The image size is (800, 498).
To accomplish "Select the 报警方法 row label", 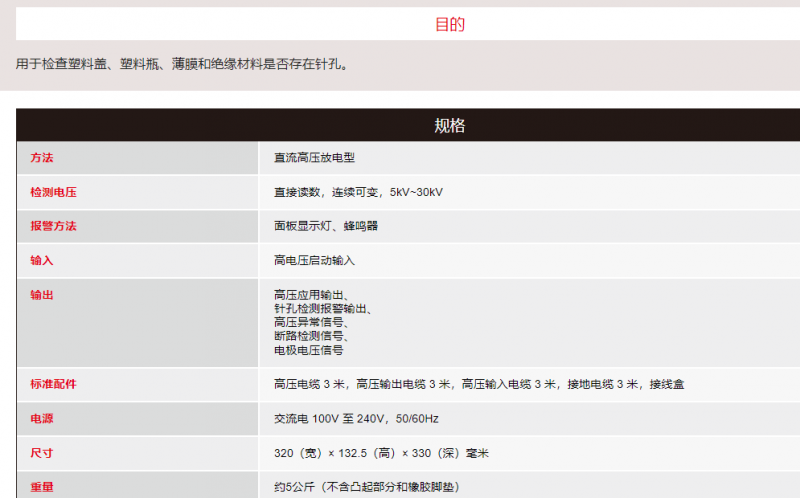I will point(54,226).
